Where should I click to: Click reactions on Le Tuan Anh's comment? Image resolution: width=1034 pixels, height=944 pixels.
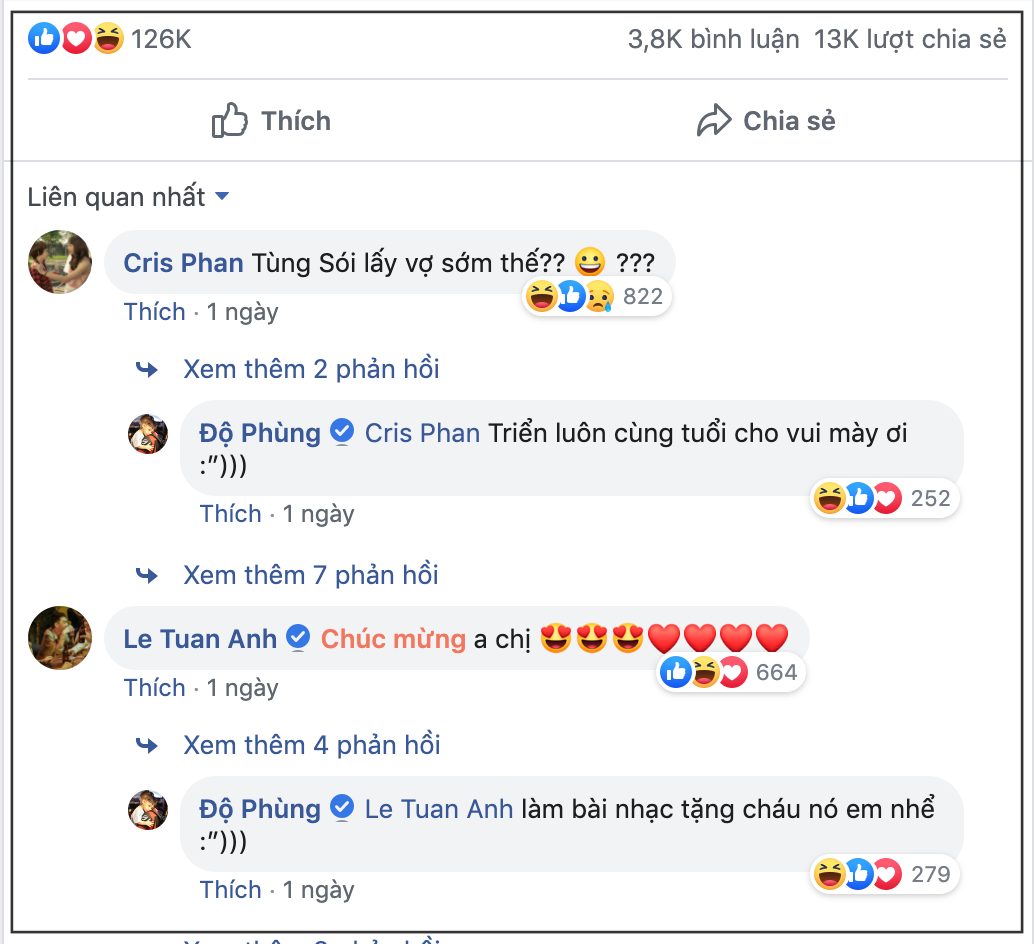coord(731,672)
